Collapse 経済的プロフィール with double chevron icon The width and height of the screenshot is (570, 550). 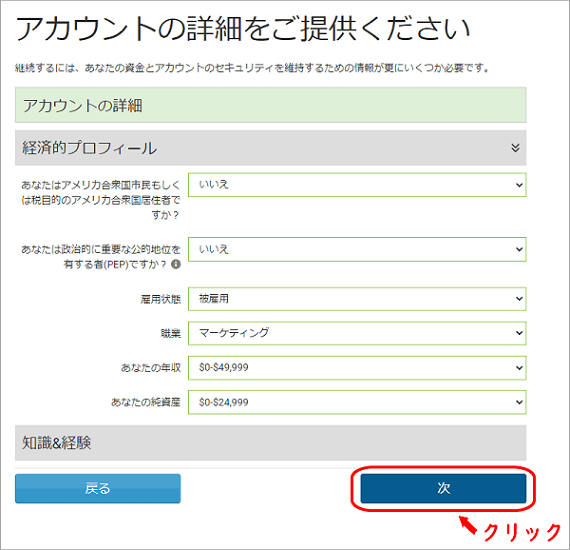[515, 148]
